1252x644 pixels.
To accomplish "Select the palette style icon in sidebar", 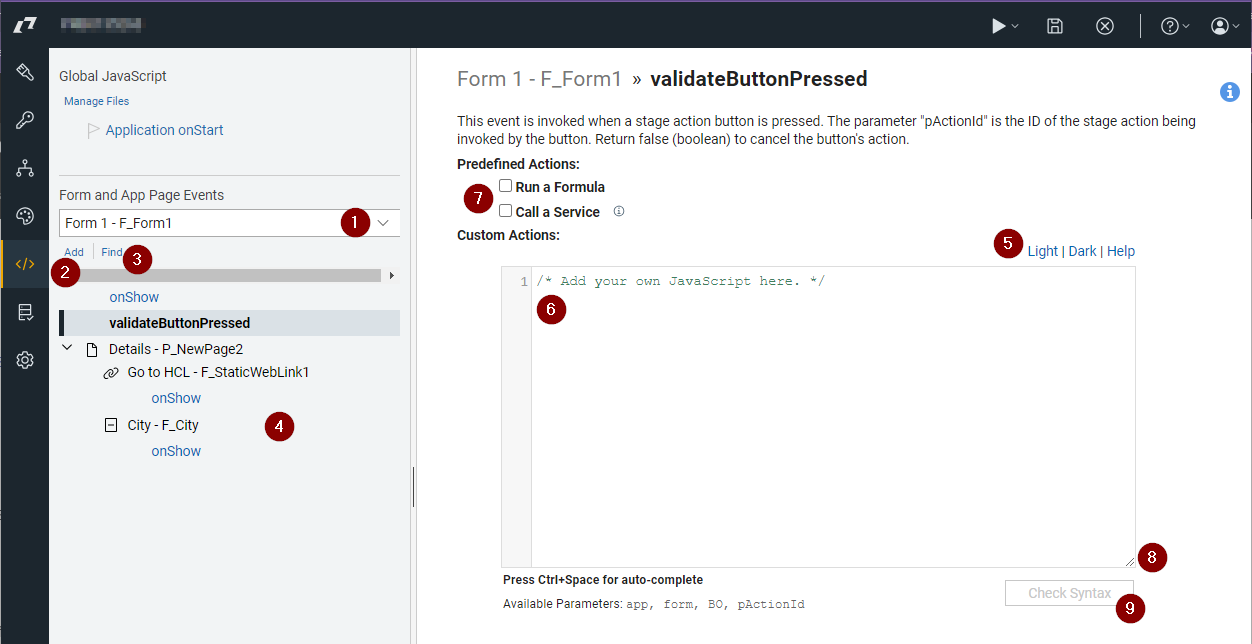I will [x=25, y=216].
